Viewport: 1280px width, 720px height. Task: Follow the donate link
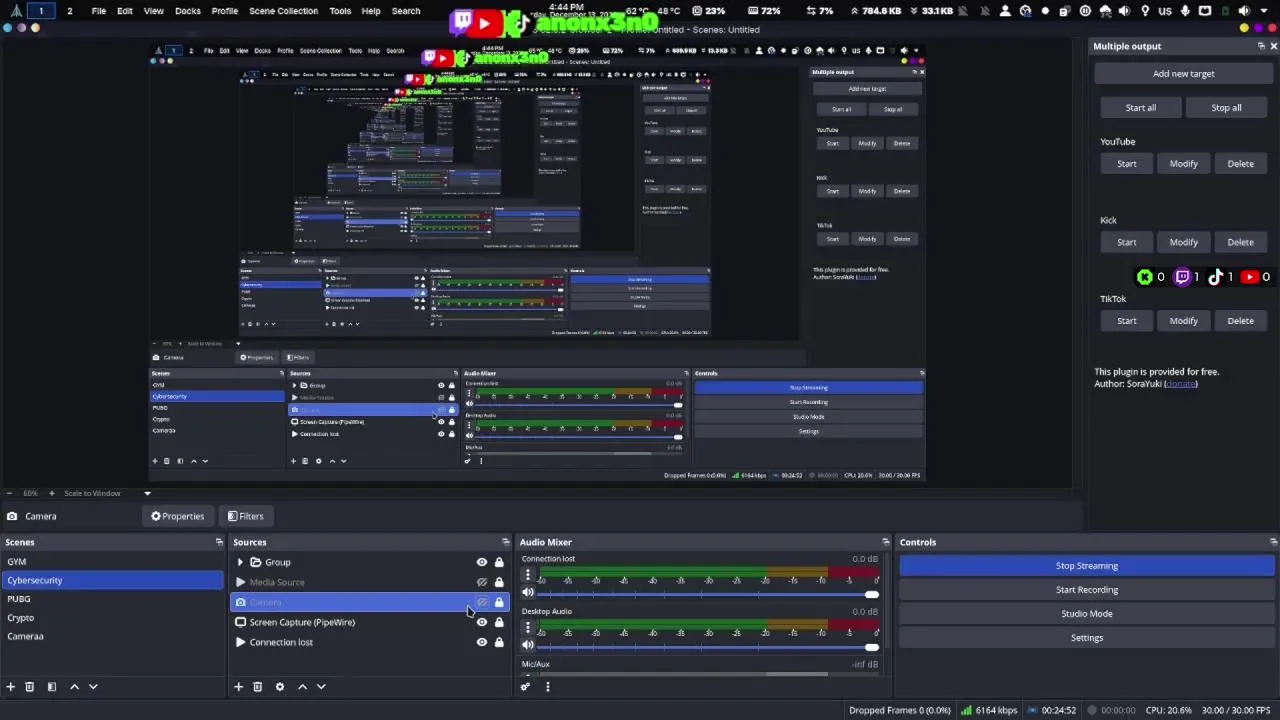[1181, 384]
